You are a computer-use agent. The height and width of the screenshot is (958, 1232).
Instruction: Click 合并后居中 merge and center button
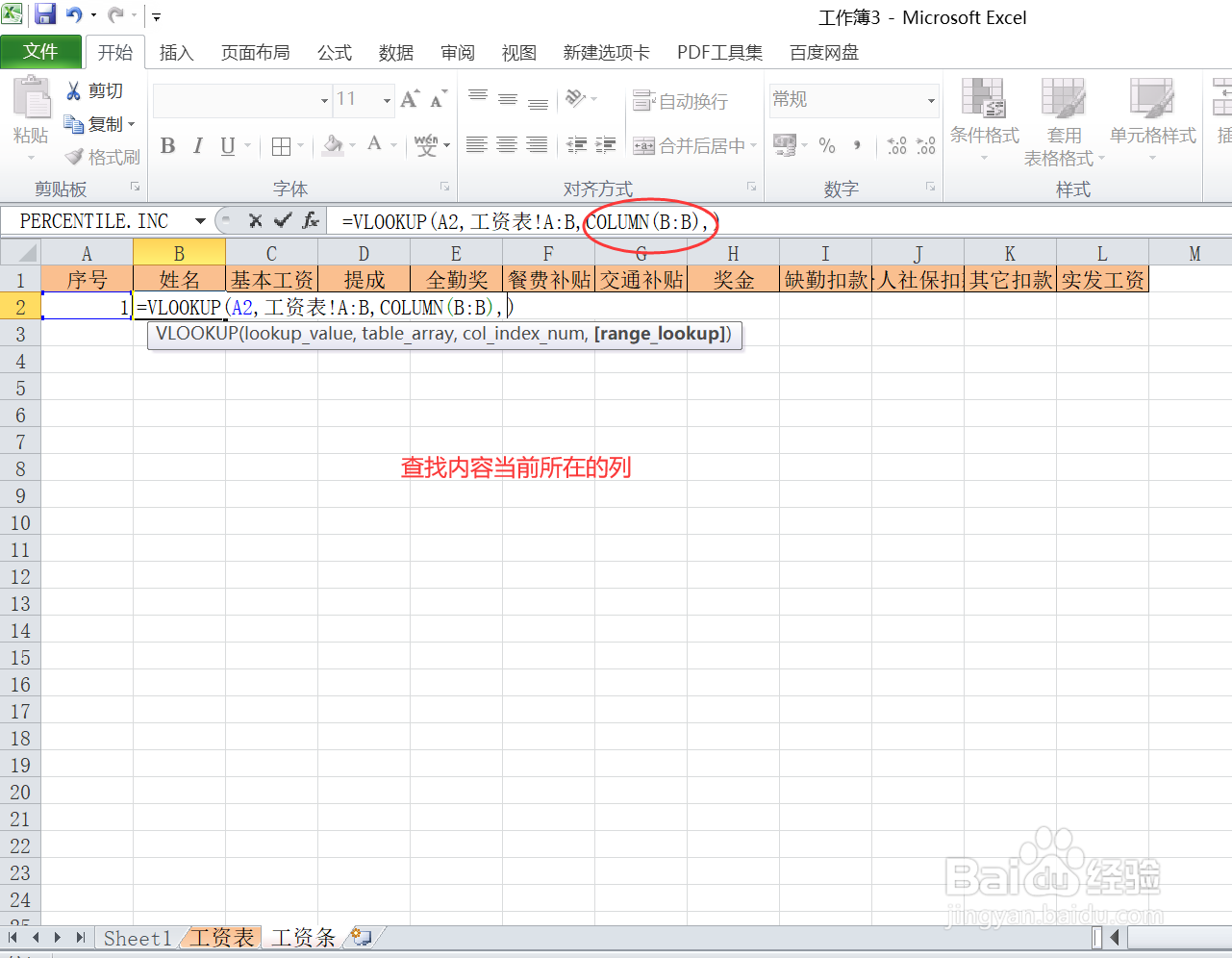point(689,146)
